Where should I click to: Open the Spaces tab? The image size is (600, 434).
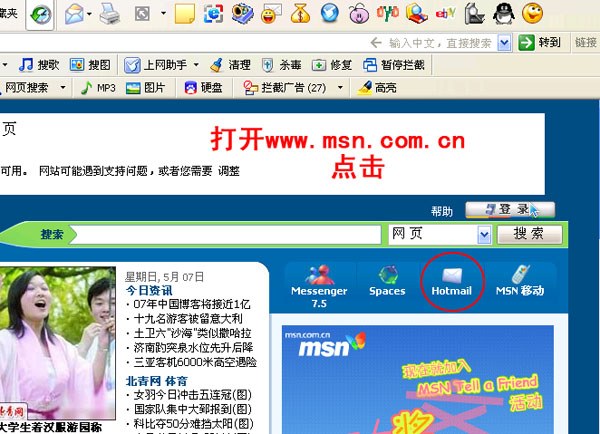pos(387,281)
